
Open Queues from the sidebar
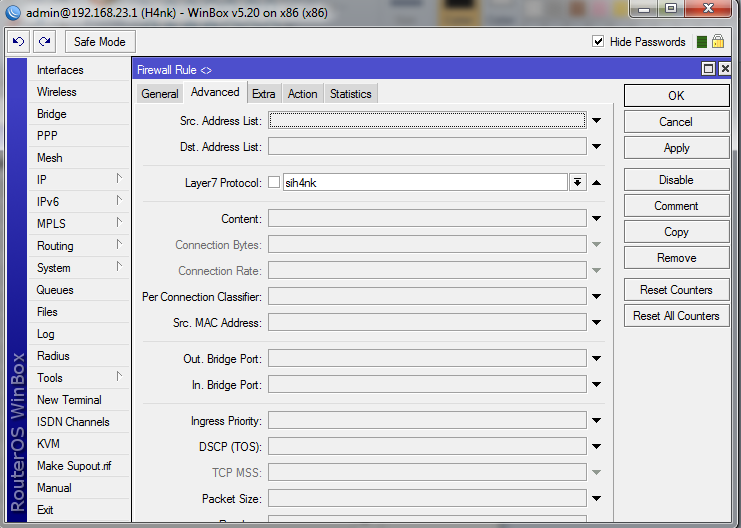coord(78,290)
